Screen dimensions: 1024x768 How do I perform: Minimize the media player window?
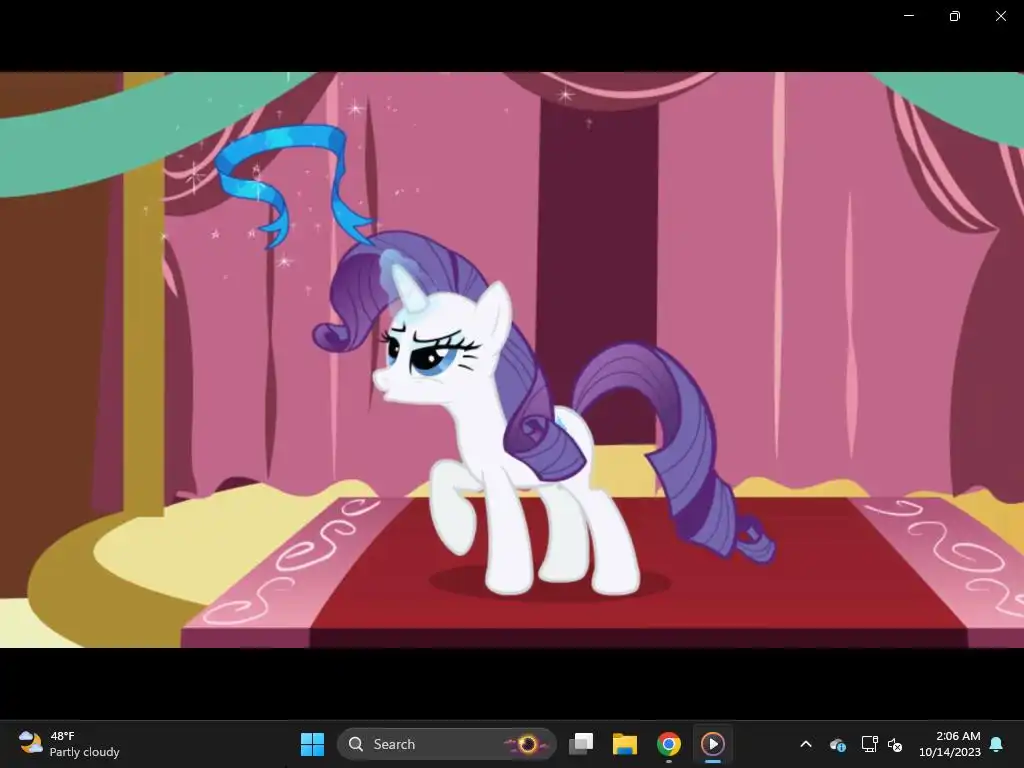tap(909, 16)
